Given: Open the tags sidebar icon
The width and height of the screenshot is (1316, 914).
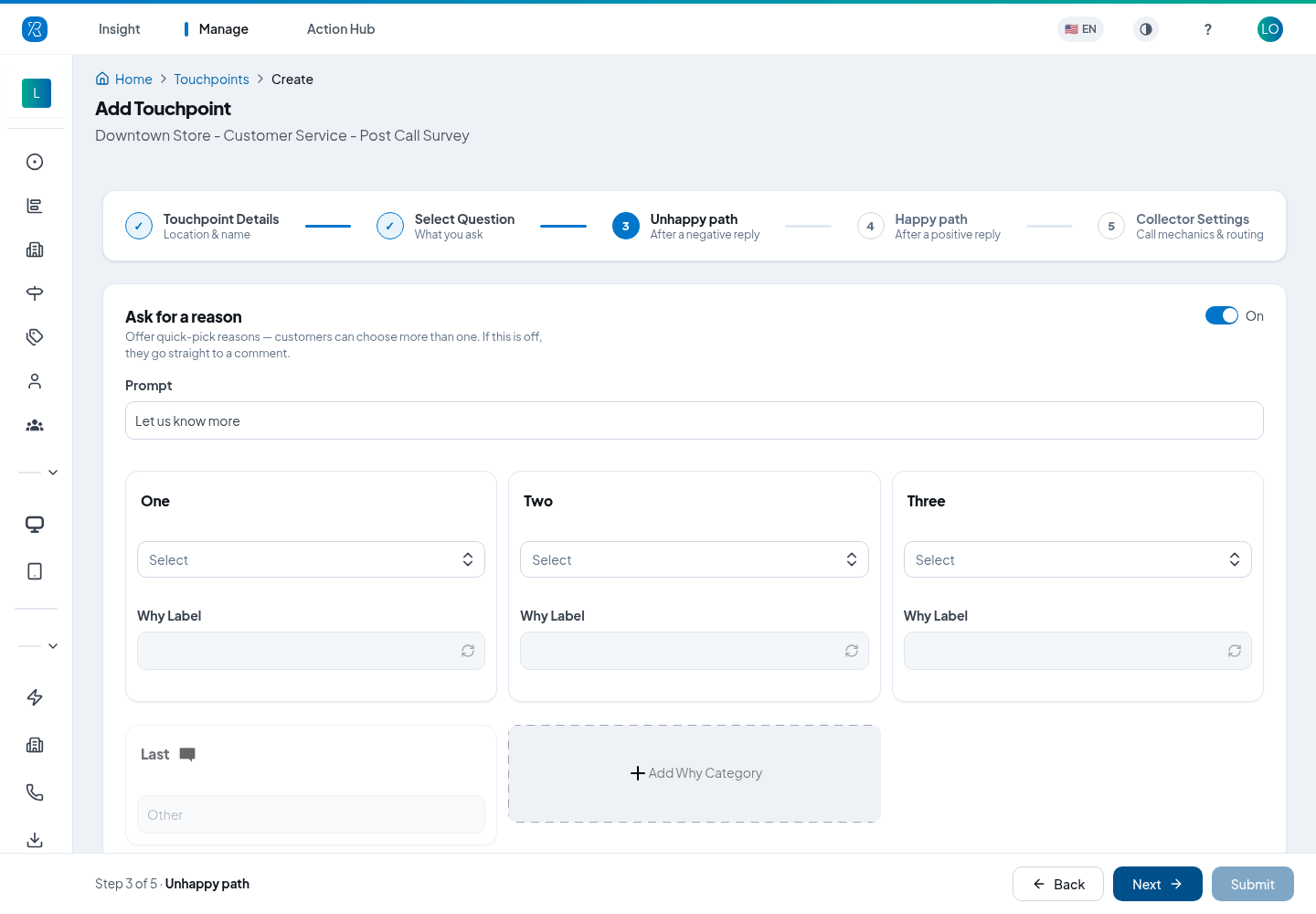Looking at the screenshot, I should tap(35, 337).
